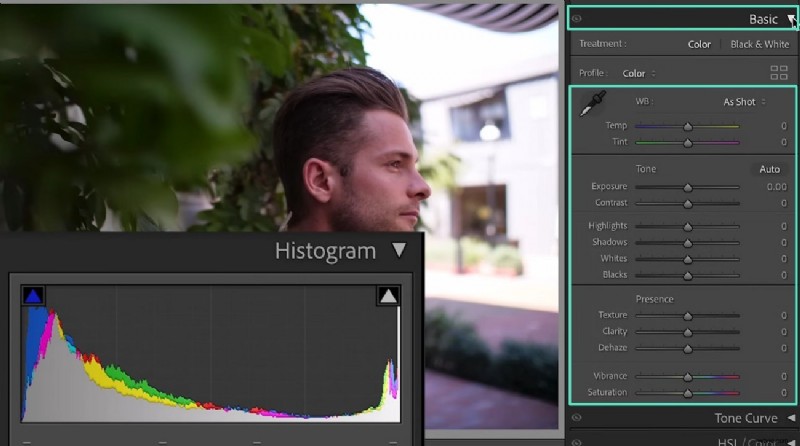Screen dimensions: 800x446
Task: Click the Contrast value field
Action: 784,203
